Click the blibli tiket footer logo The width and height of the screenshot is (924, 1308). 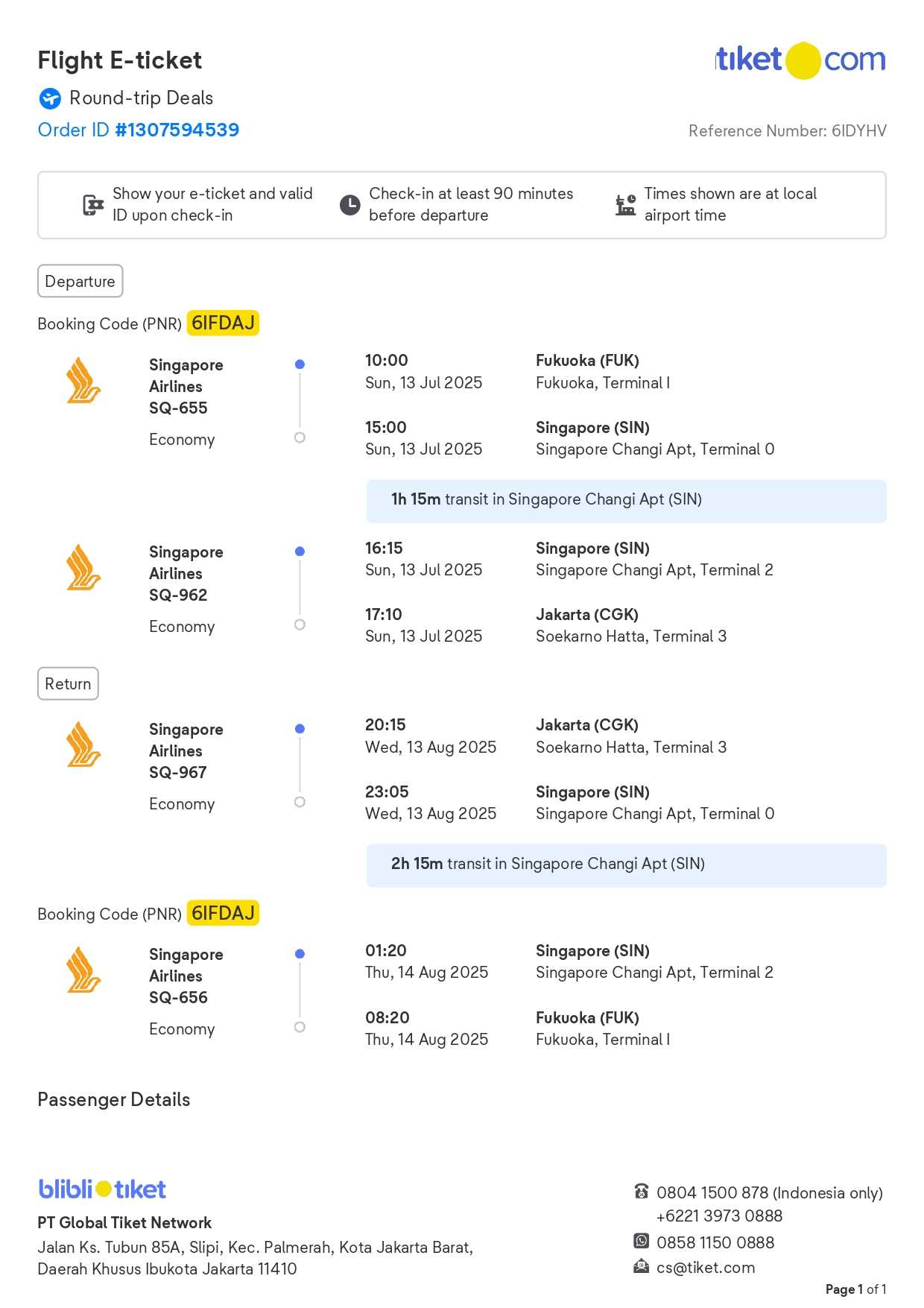[x=102, y=1189]
